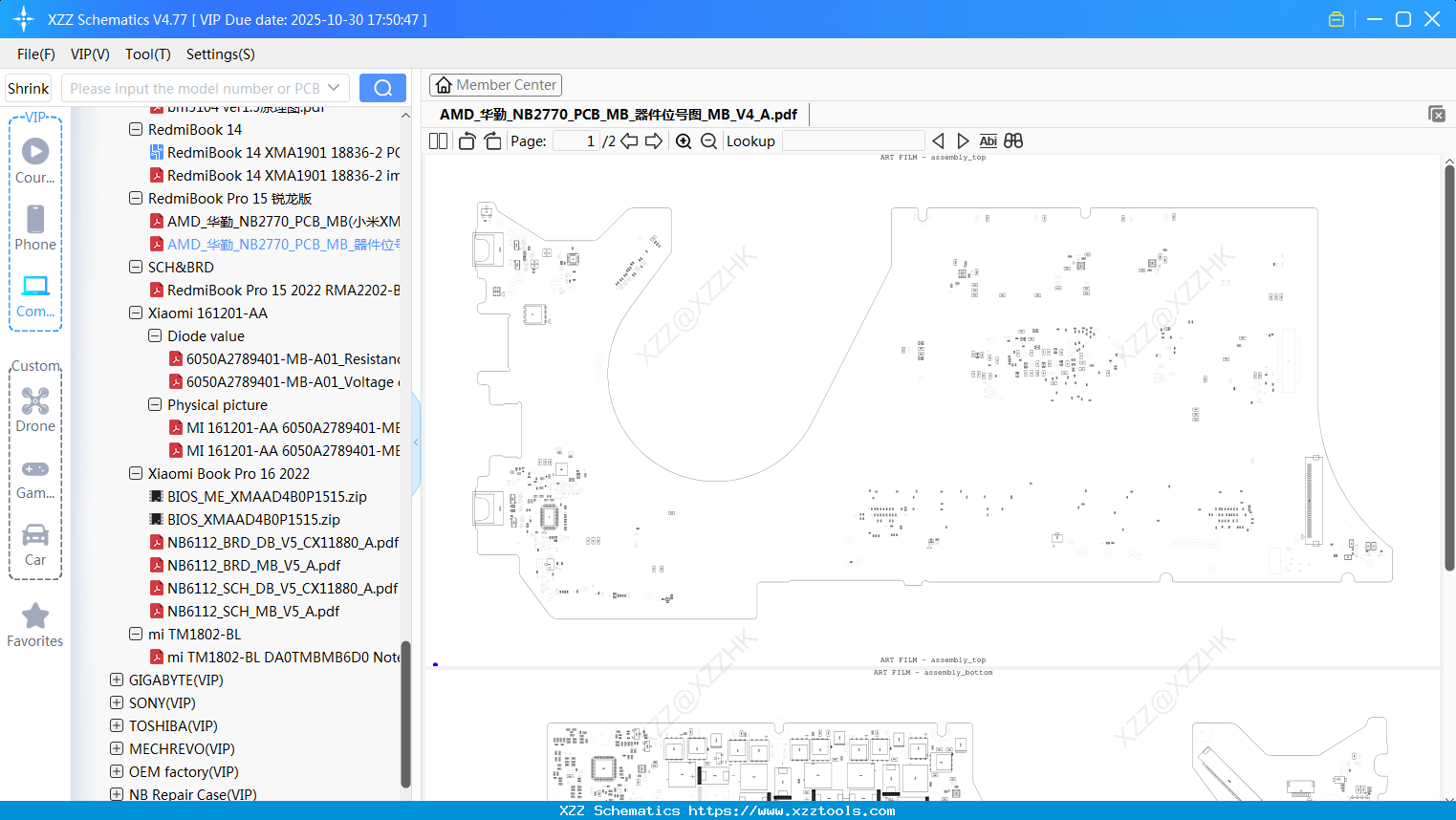Open Favorites from the sidebar
This screenshot has width=1456, height=820.
click(35, 625)
